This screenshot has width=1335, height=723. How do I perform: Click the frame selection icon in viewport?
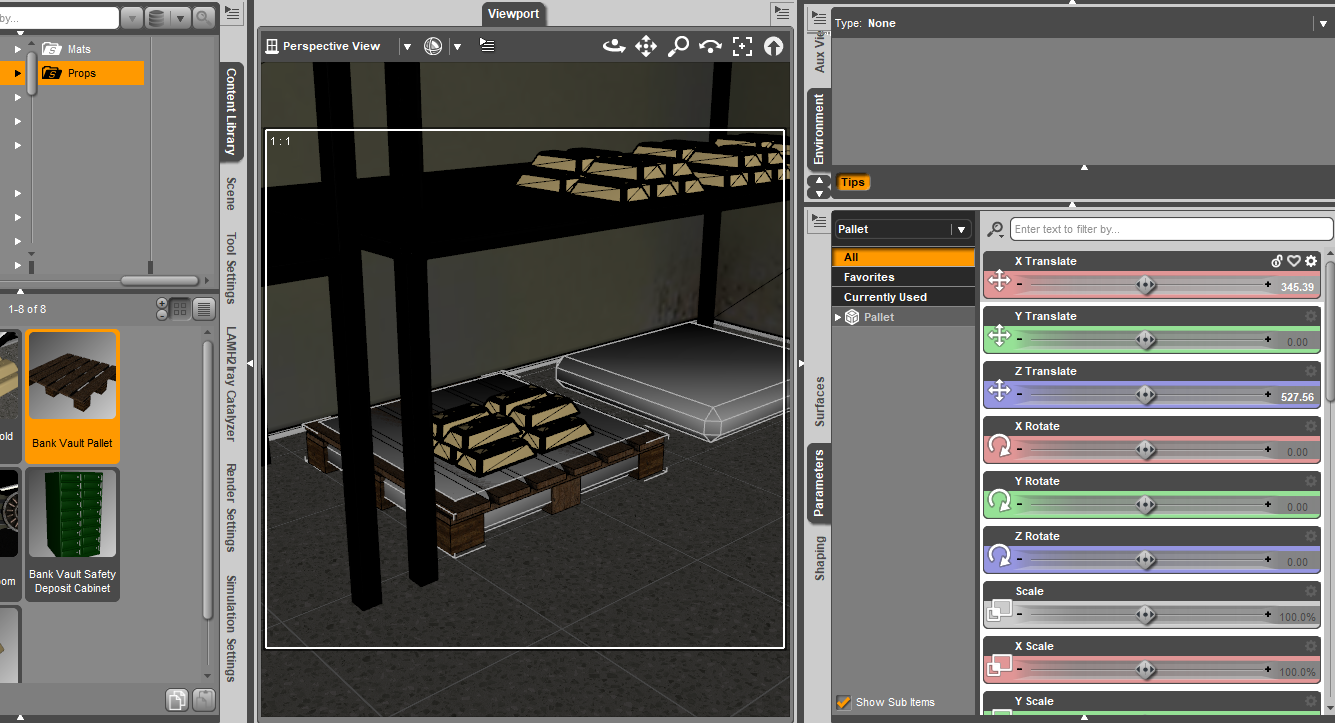(x=742, y=46)
